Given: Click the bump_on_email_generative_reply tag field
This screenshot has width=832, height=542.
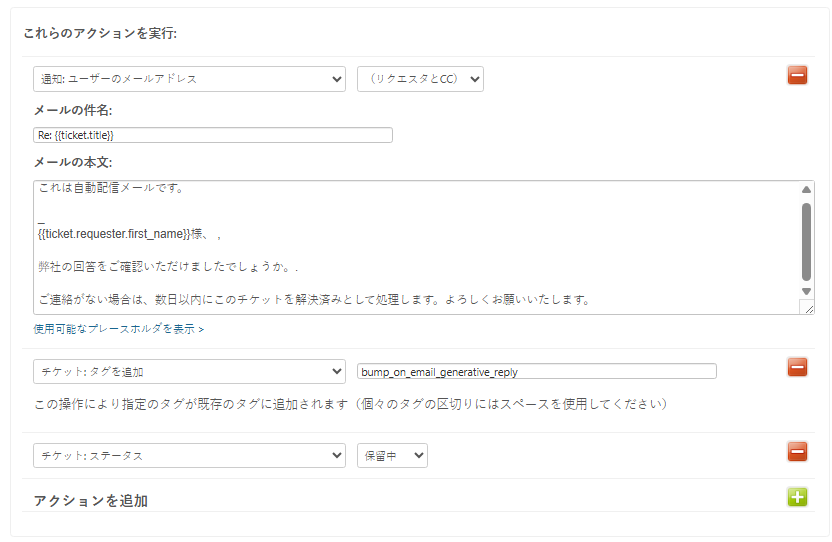Looking at the screenshot, I should (x=536, y=371).
